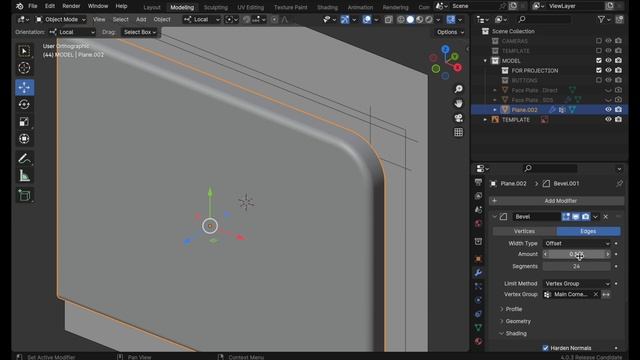Screen dimensions: 640x360
Task: Toggle X-ray icon in viewport header
Action: pyautogui.click(x=389, y=20)
